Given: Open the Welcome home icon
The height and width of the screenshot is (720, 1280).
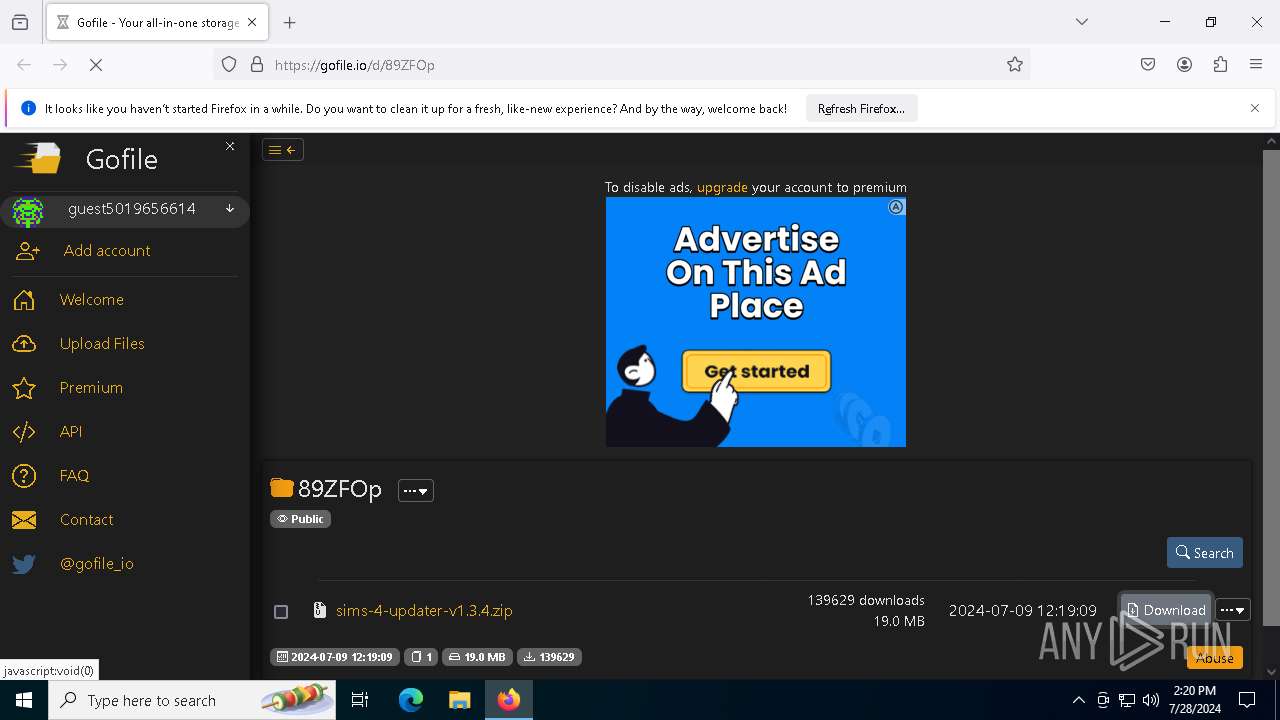Looking at the screenshot, I should coord(24,300).
